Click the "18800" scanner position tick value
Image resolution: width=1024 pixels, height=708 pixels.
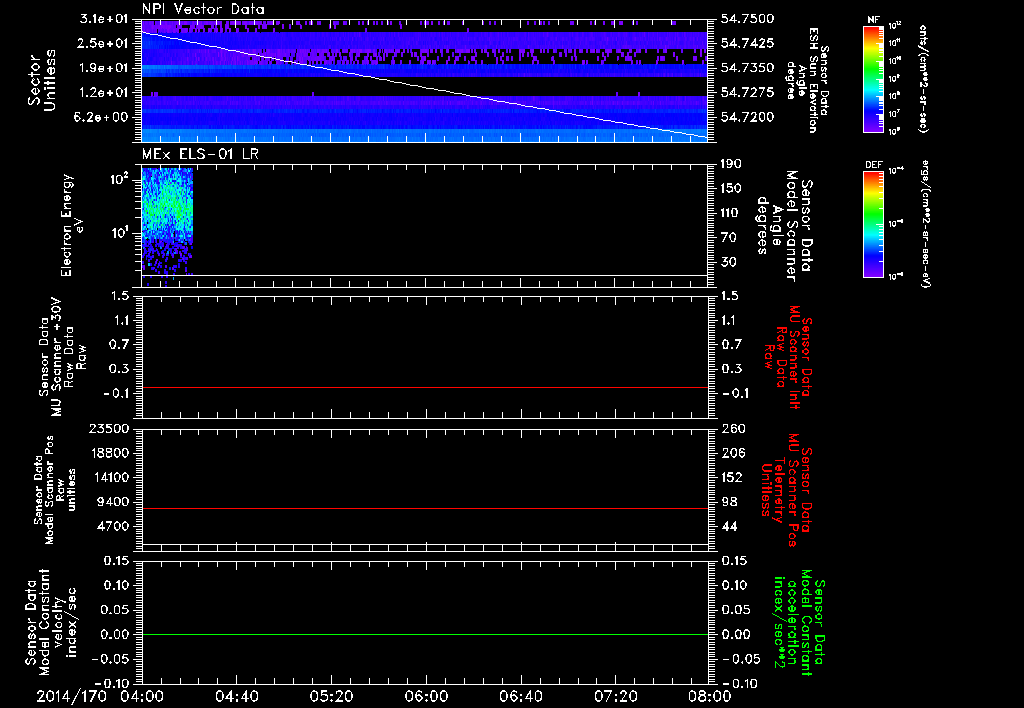coord(109,453)
